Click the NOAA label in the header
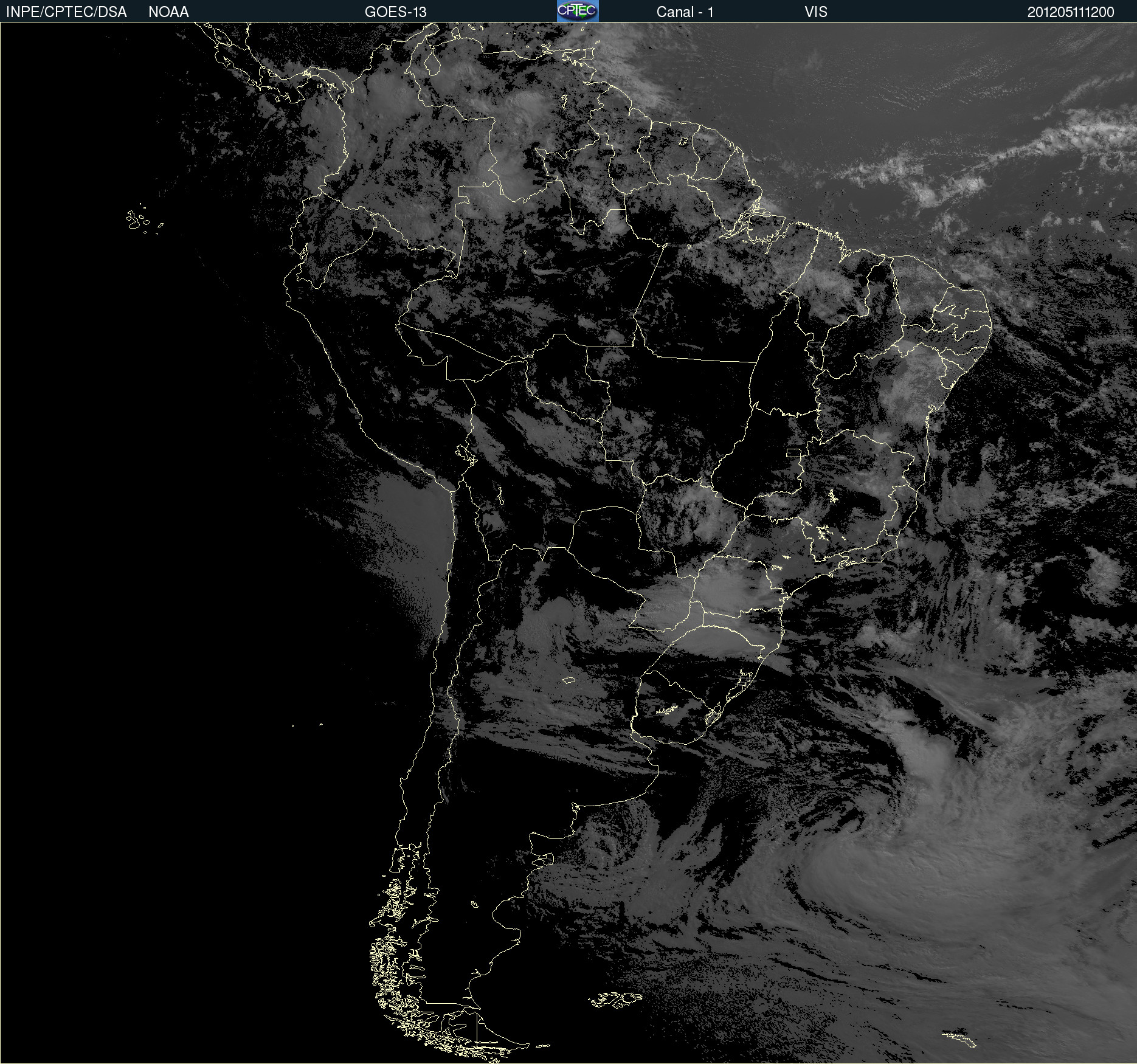1137x1064 pixels. pyautogui.click(x=168, y=12)
